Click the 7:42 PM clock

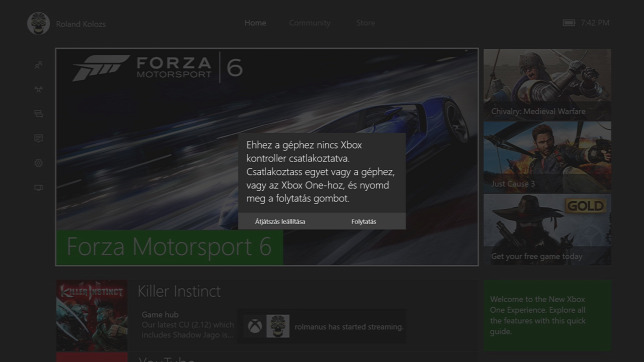(595, 23)
